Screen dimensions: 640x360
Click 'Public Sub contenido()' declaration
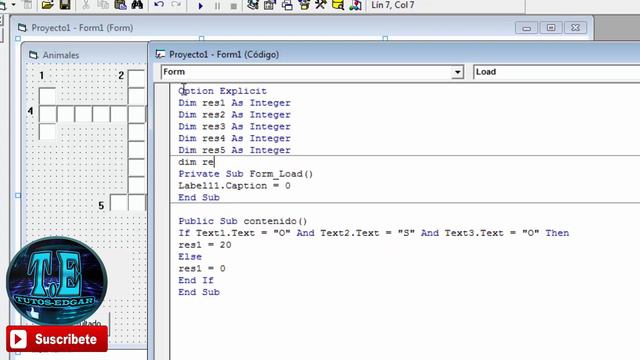[x=243, y=221]
